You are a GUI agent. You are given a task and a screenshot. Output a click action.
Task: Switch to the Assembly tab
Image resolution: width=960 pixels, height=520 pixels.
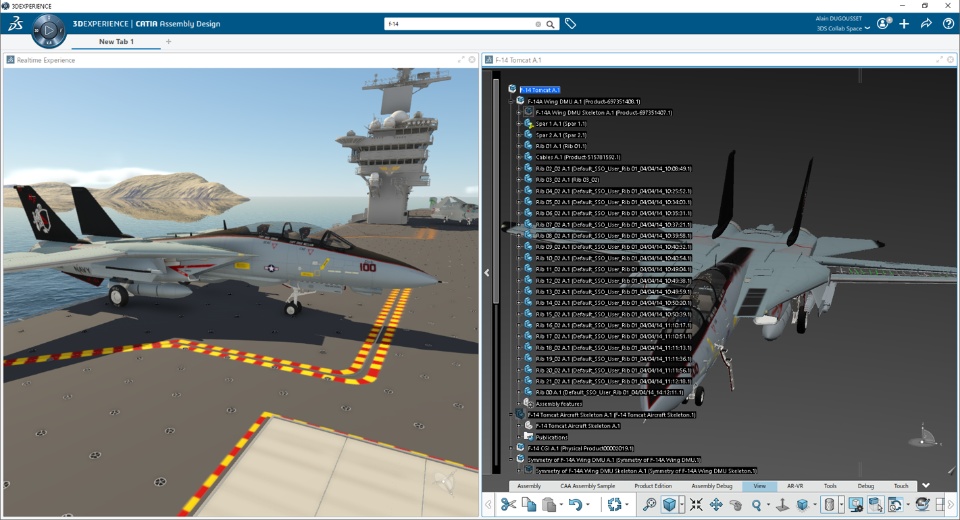(529, 486)
